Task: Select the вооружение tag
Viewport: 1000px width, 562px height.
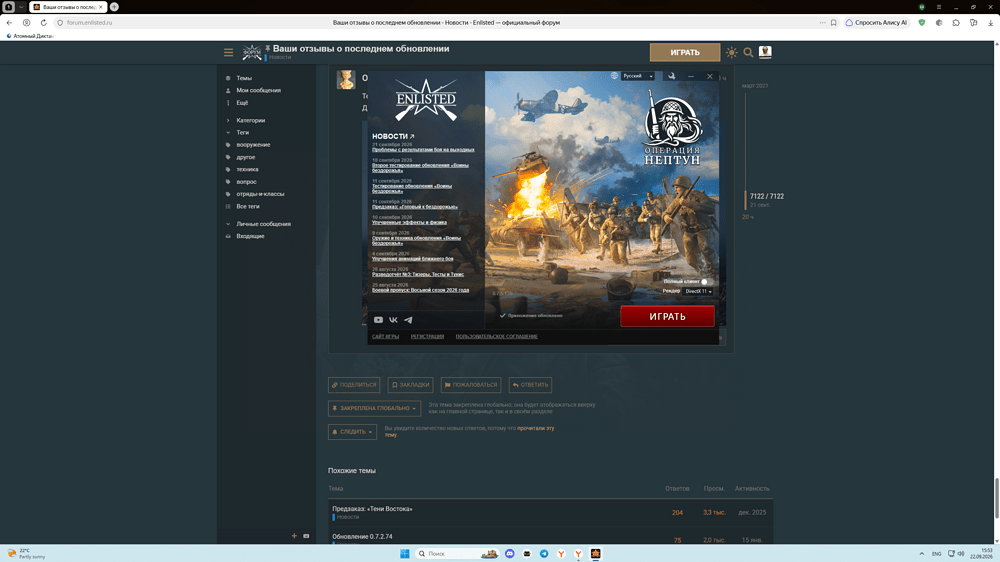Action: tap(253, 145)
